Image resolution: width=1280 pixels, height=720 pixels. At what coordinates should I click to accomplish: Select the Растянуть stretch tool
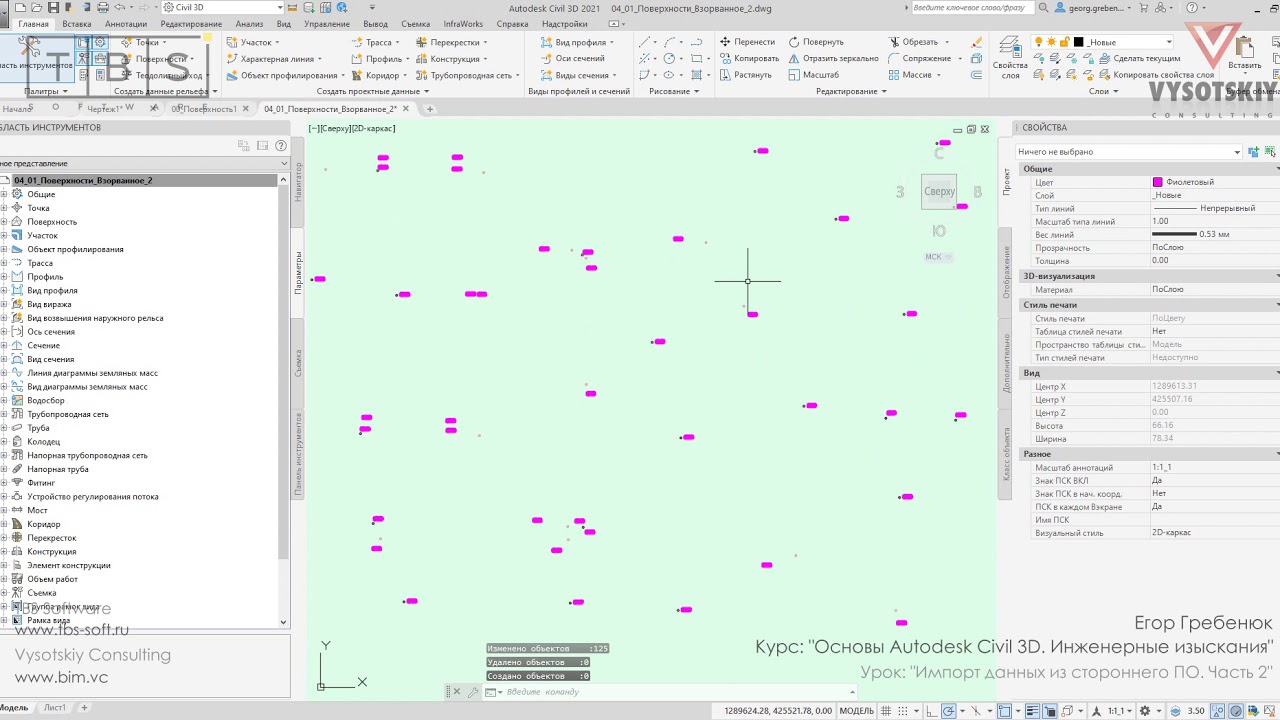click(x=746, y=75)
